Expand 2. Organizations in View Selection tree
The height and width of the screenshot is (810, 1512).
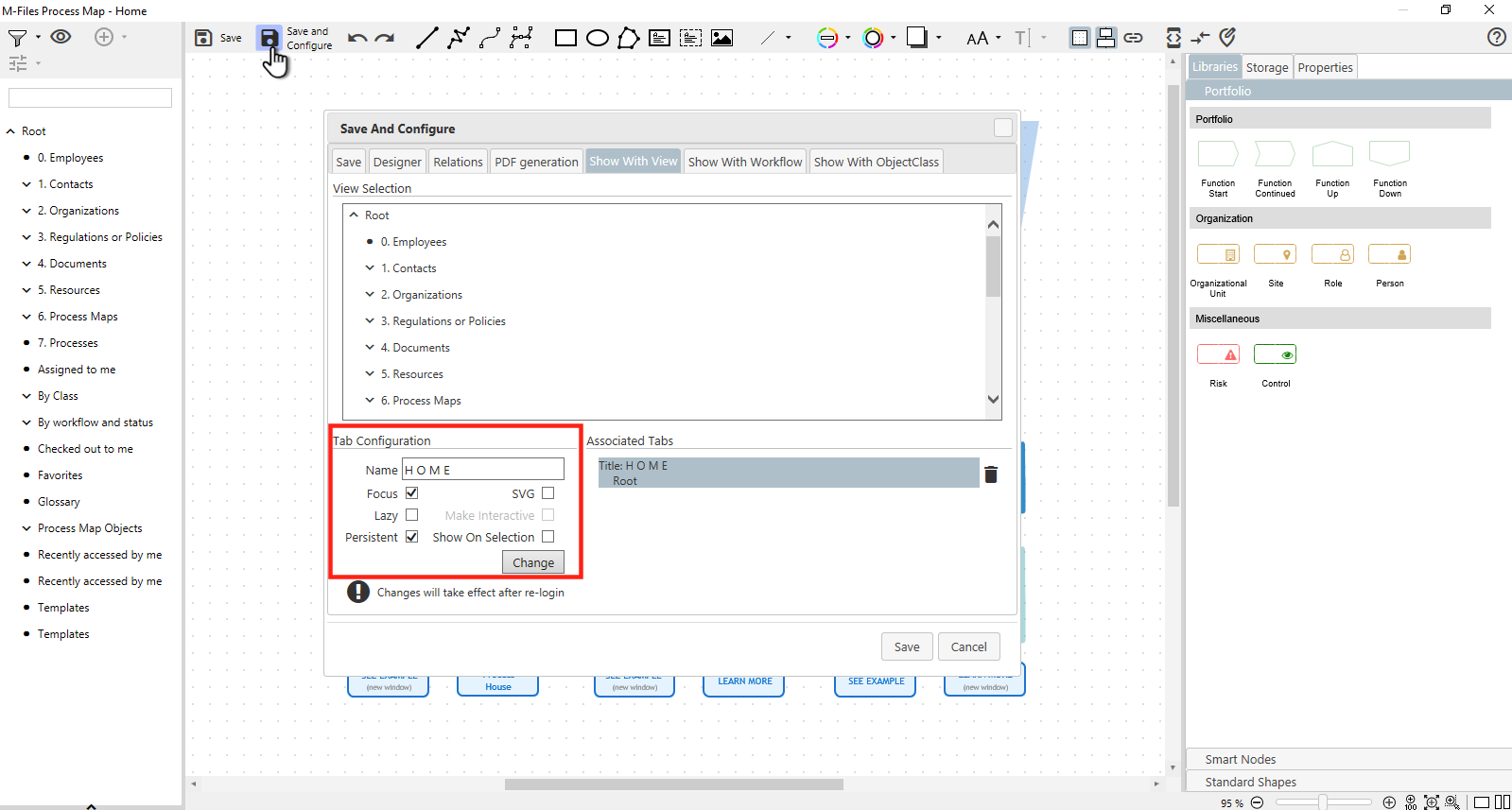click(x=371, y=295)
